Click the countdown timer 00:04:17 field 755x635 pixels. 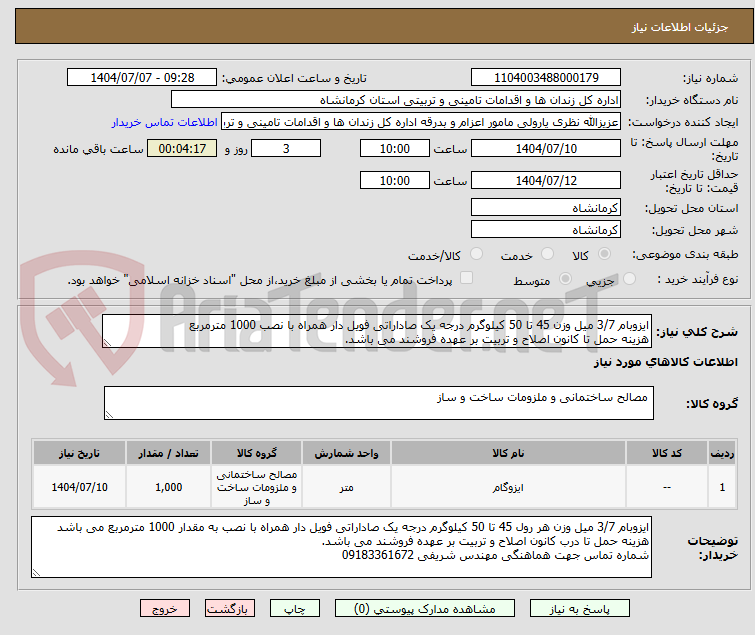pyautogui.click(x=182, y=148)
